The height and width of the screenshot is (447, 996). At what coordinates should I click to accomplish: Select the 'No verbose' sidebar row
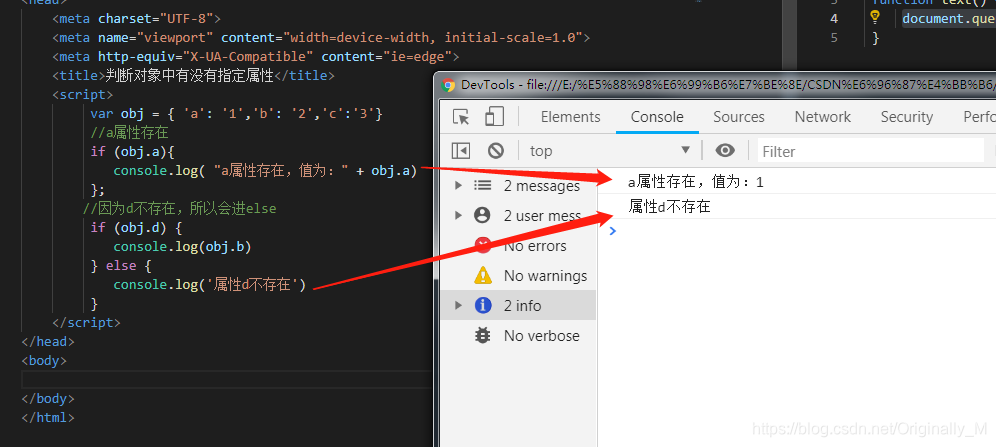518,336
